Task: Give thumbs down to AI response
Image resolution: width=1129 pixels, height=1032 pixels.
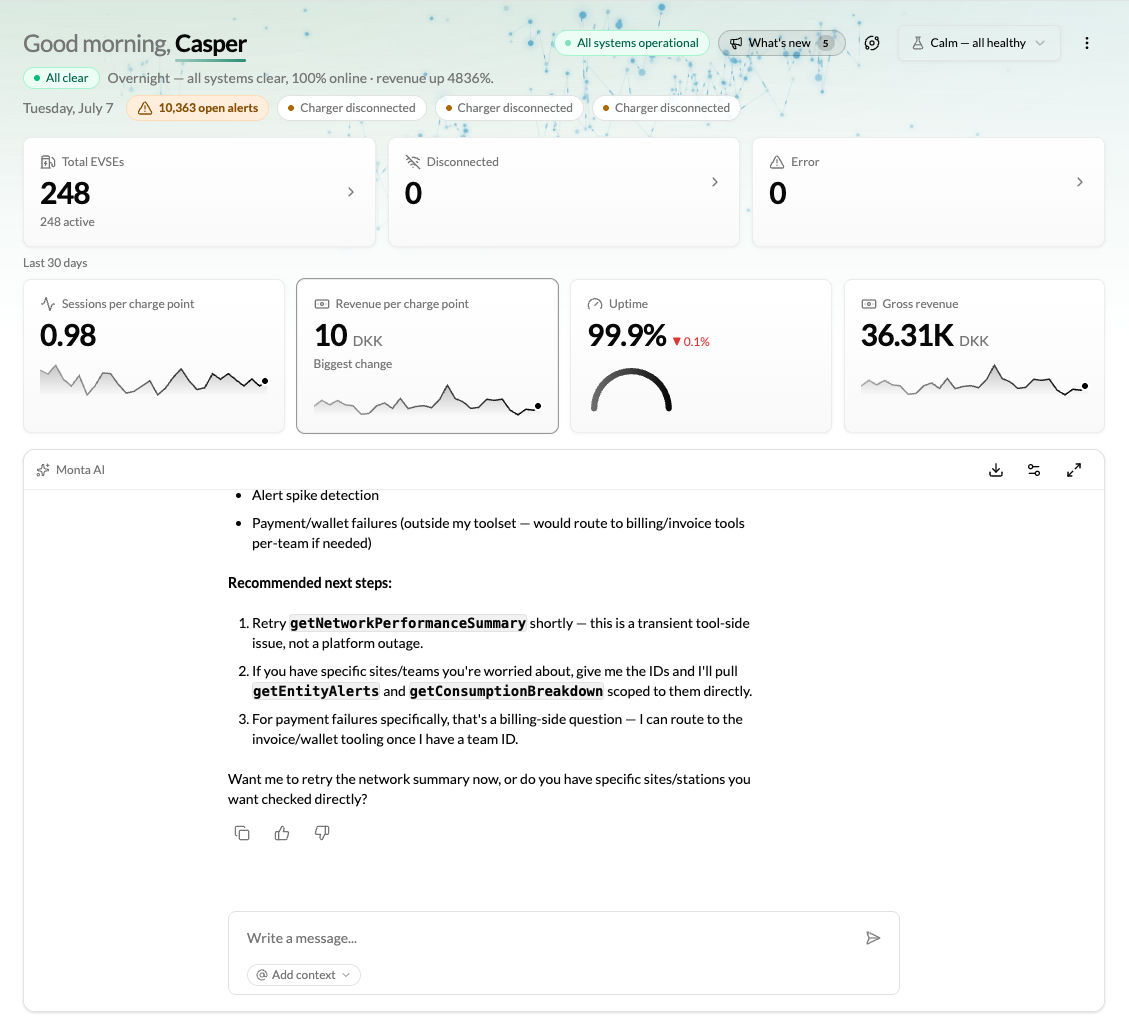Action: click(322, 833)
